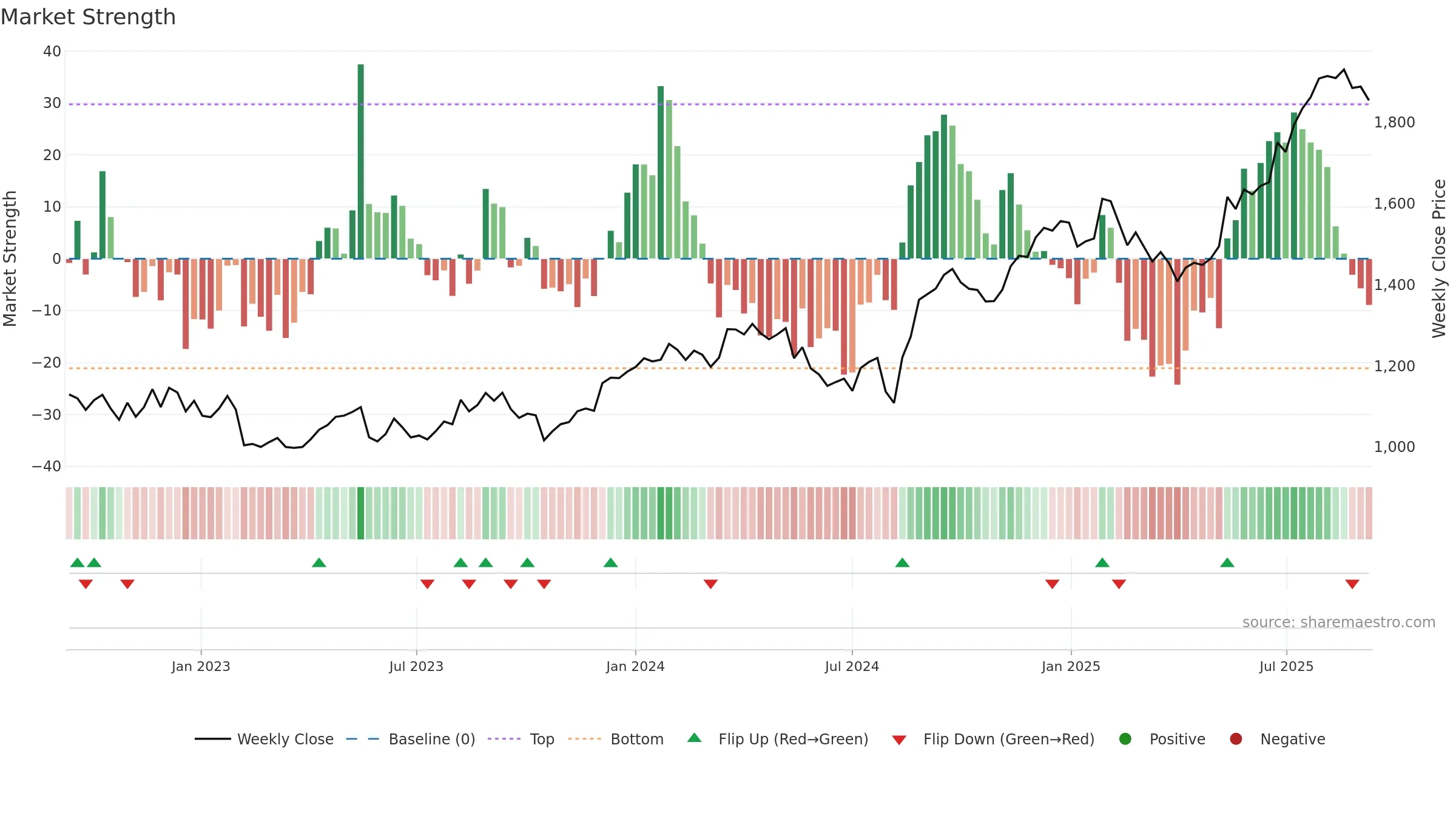Click the Flip Down triangle just after Jul 2023
Viewport: 1456px width, 819px height.
[428, 584]
